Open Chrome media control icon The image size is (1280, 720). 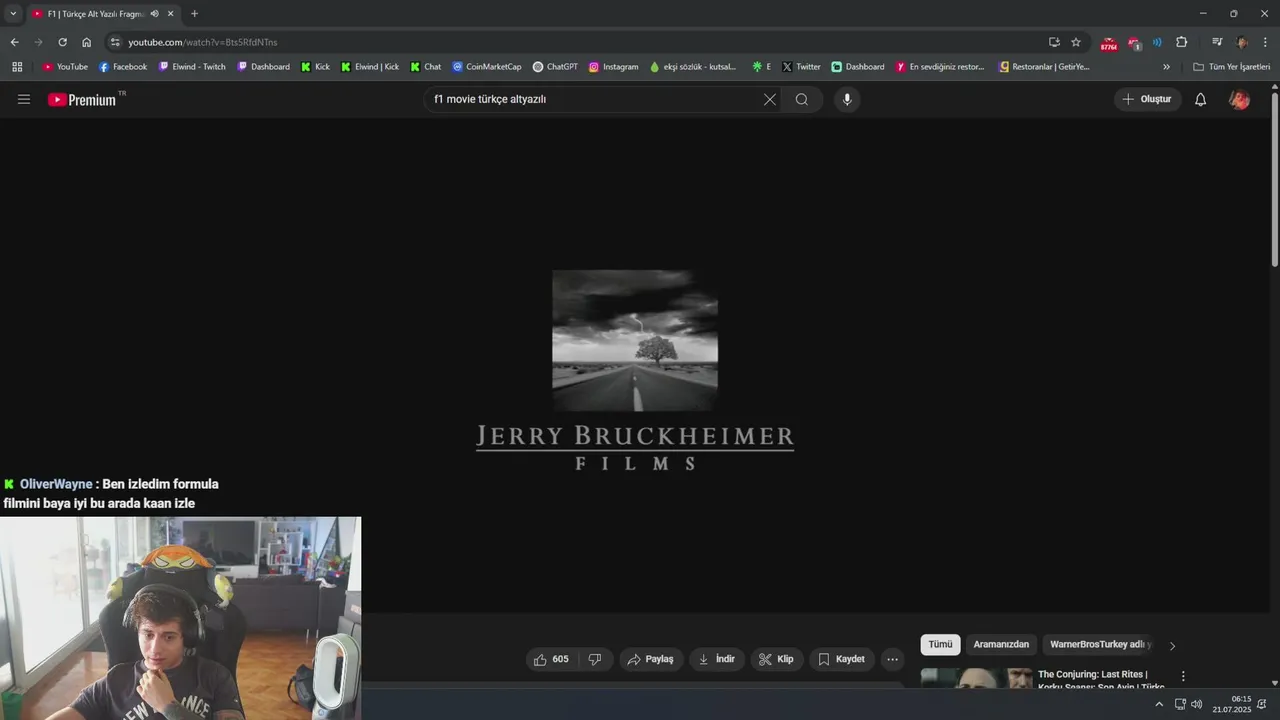click(1216, 42)
